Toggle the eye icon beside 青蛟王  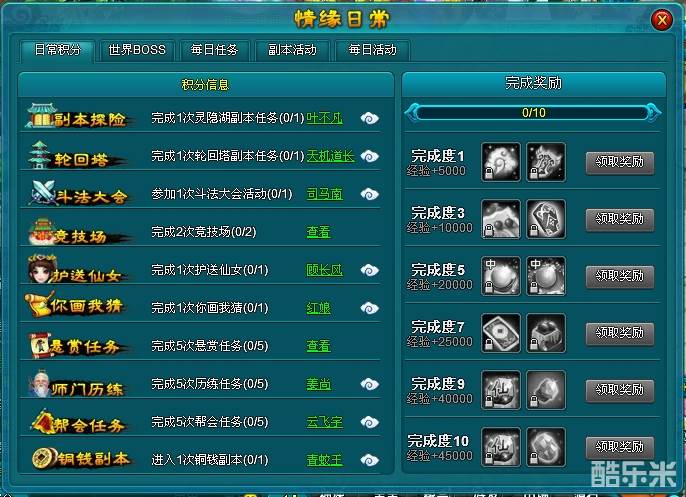370,460
